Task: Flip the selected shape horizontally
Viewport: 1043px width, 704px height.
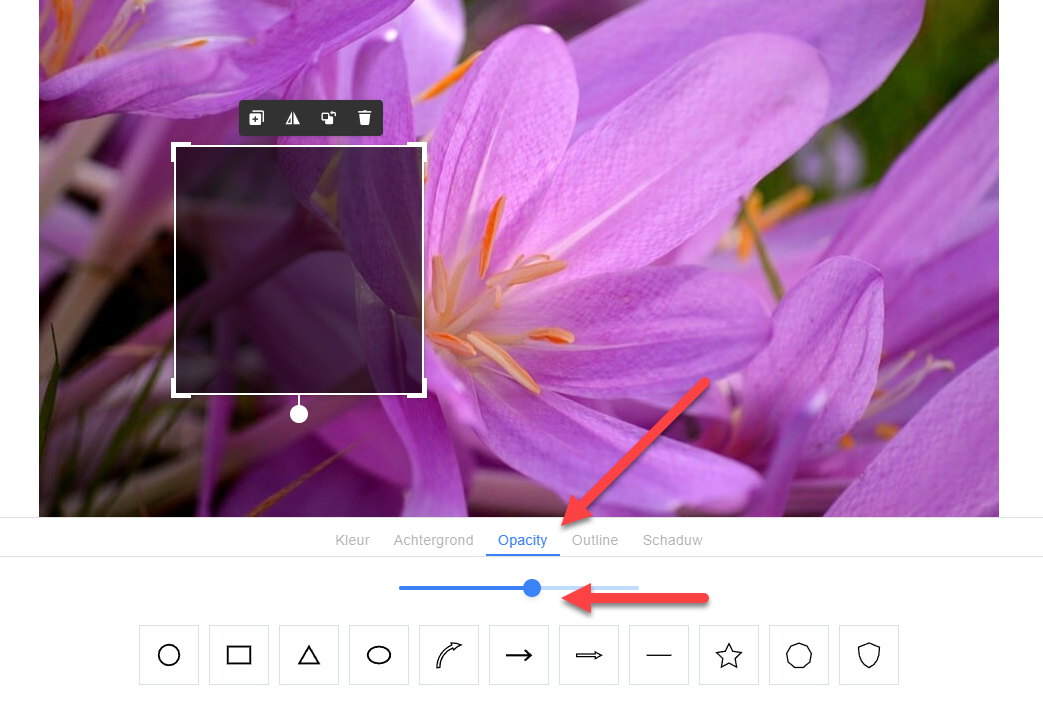Action: (x=293, y=118)
